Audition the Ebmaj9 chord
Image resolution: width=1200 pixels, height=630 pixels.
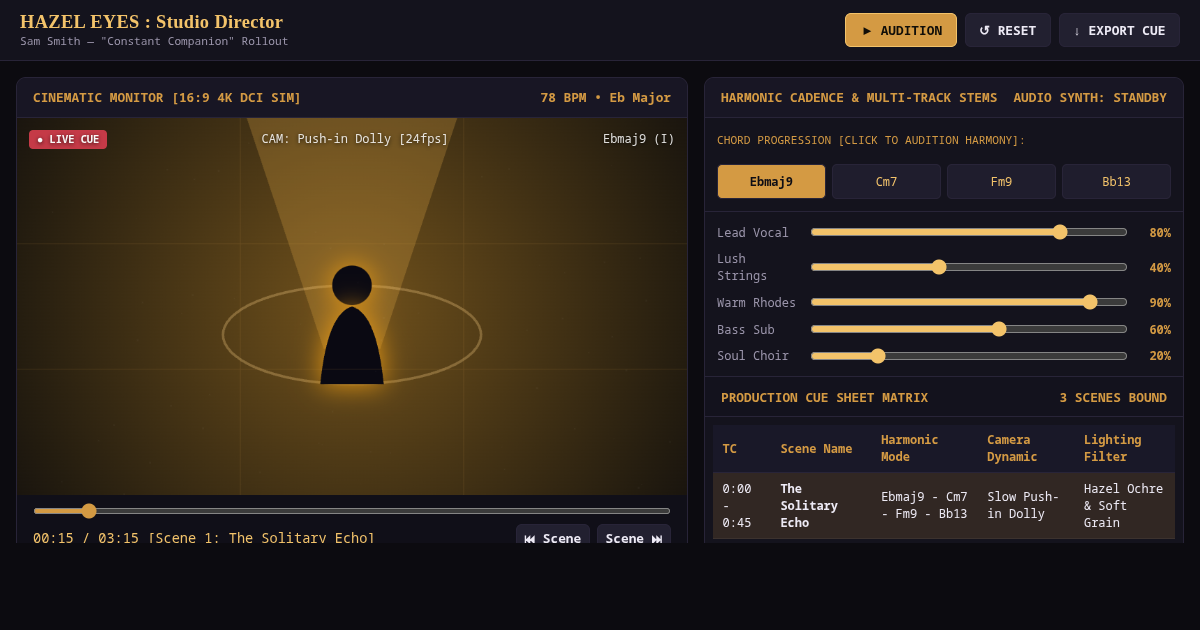tap(771, 181)
